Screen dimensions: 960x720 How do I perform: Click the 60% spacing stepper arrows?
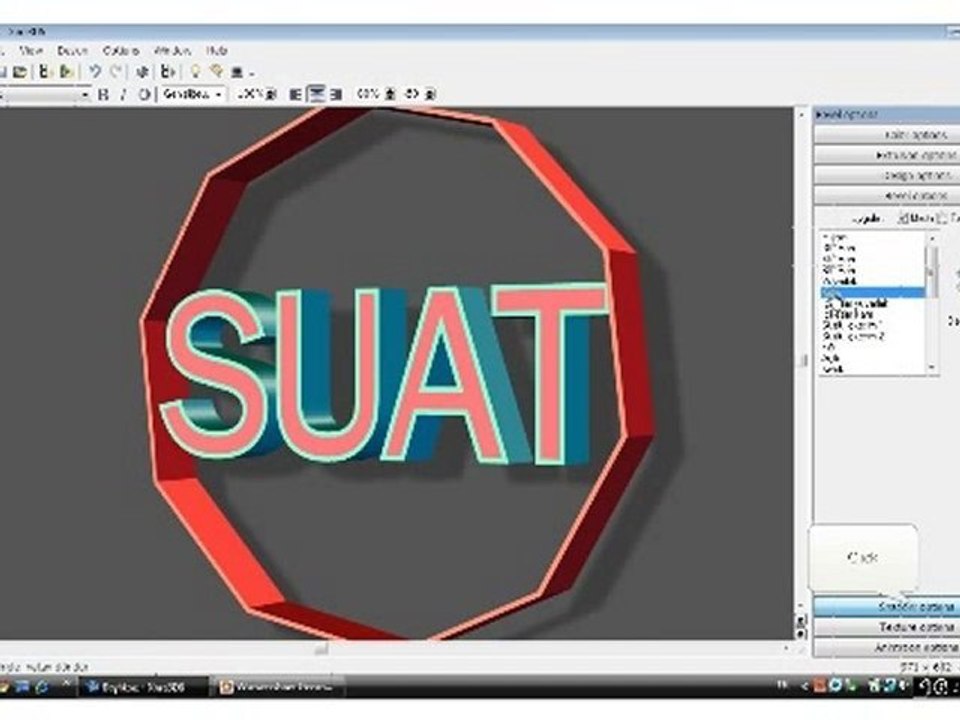point(391,94)
